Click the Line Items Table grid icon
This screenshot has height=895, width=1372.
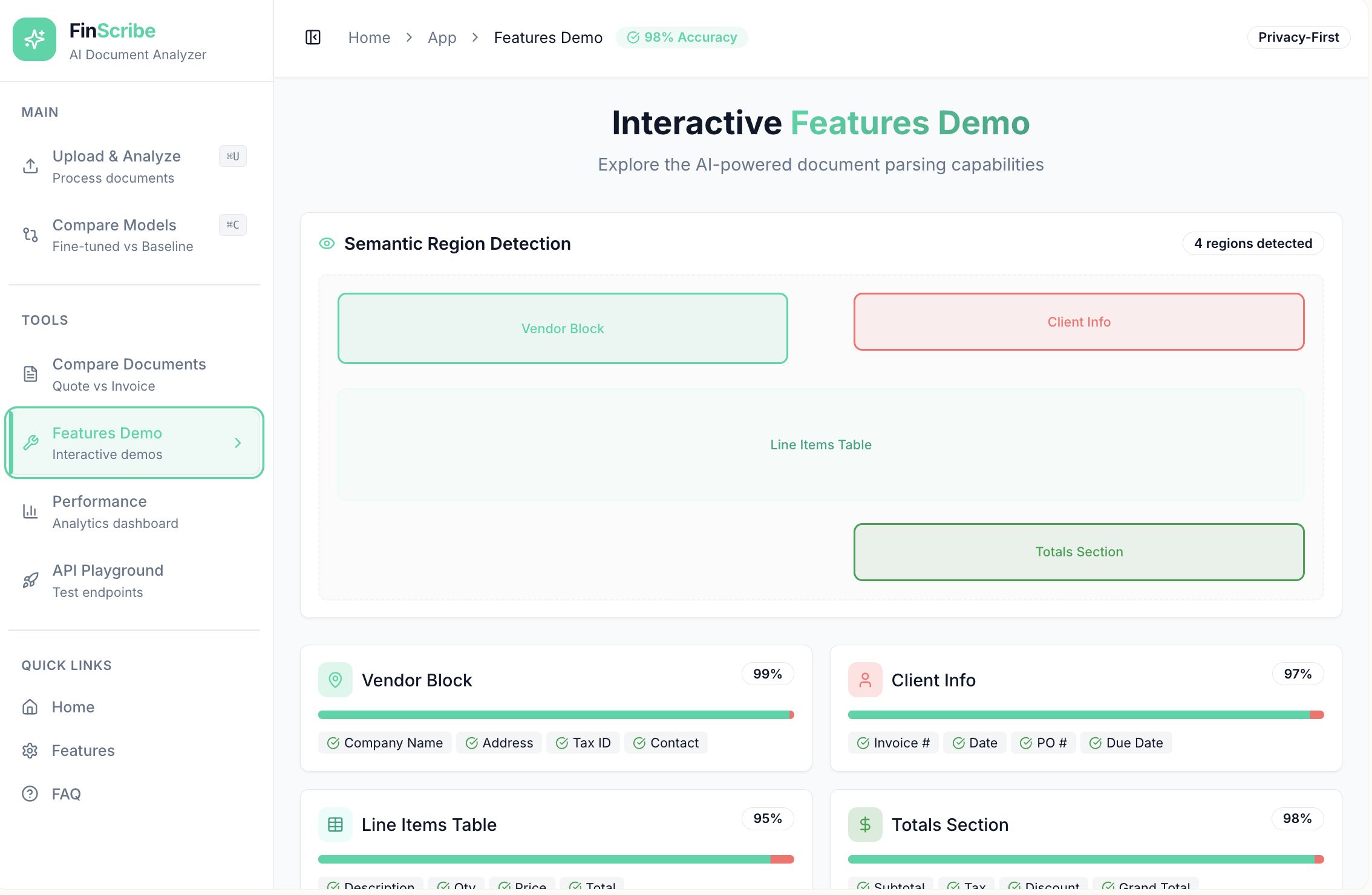(335, 824)
